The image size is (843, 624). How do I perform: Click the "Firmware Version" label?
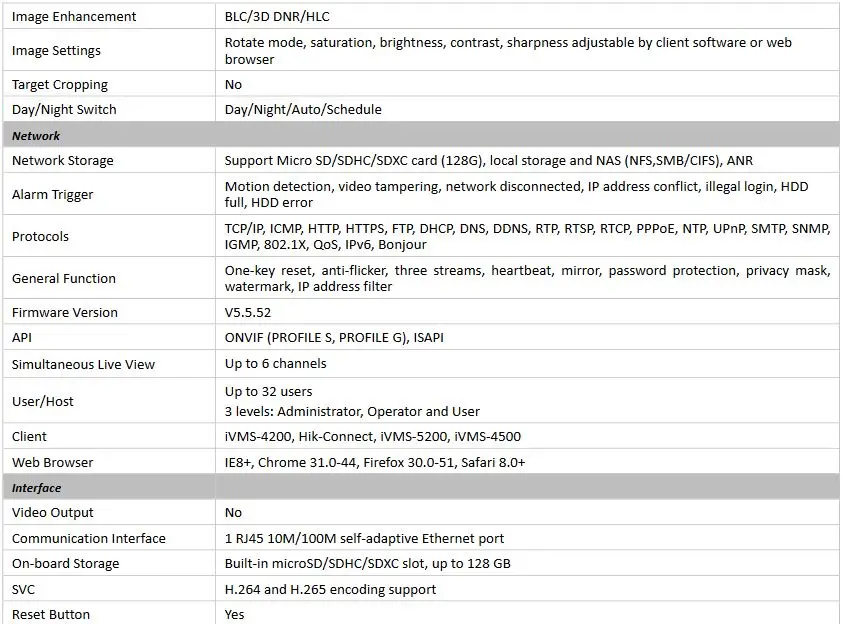[x=65, y=312]
